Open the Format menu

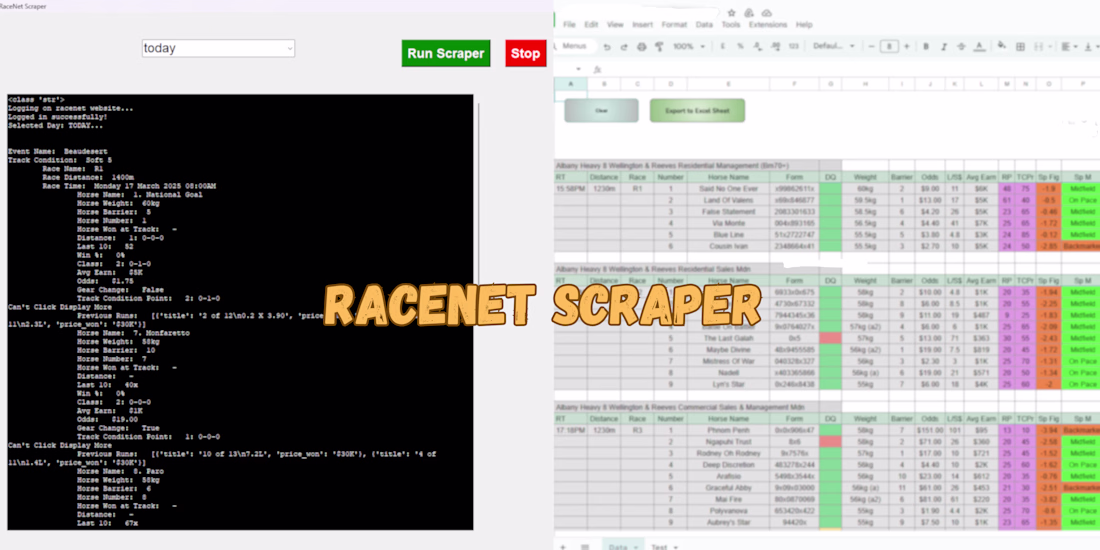coord(674,25)
